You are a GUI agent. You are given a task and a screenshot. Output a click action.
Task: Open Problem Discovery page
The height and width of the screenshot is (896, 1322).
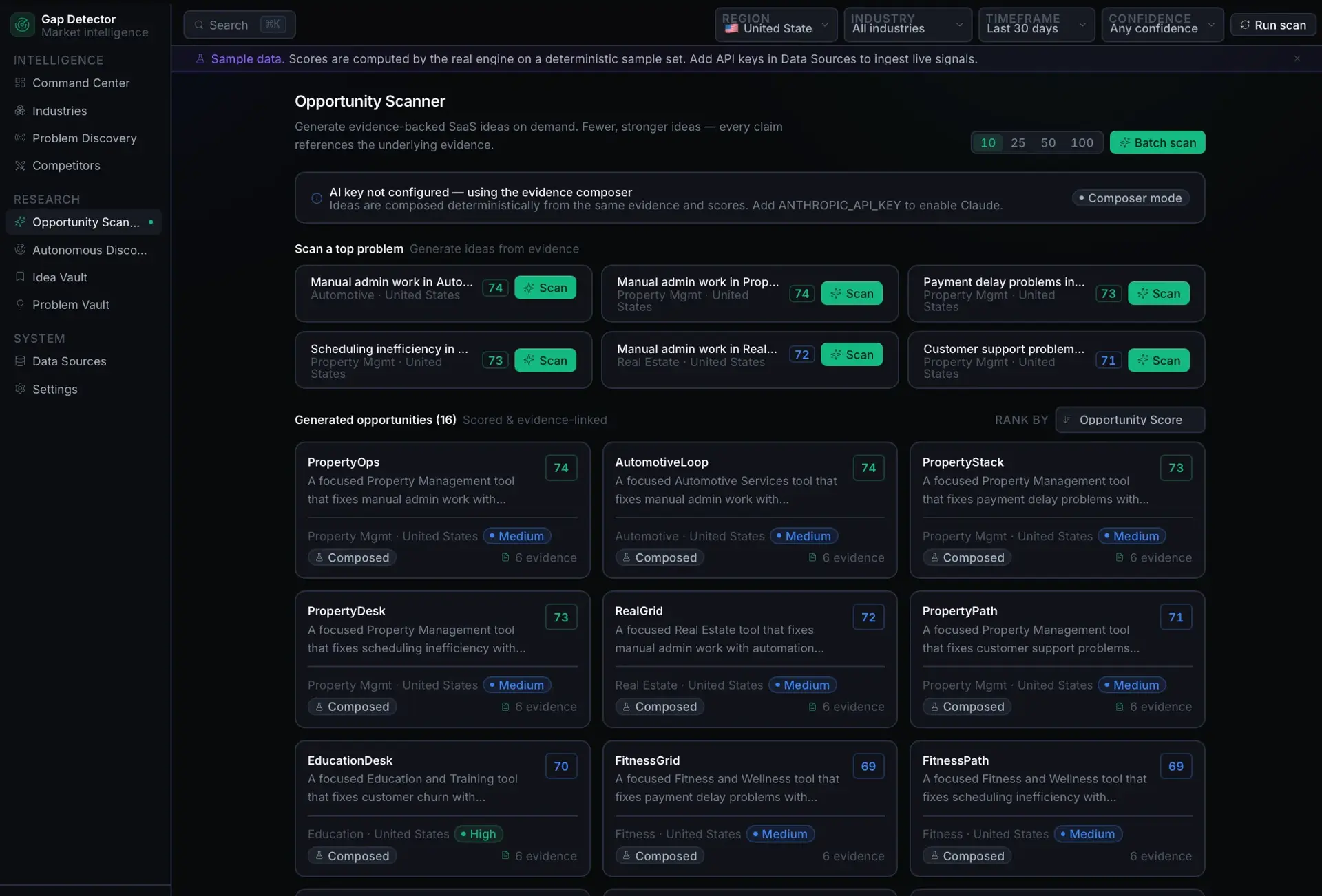pos(83,138)
